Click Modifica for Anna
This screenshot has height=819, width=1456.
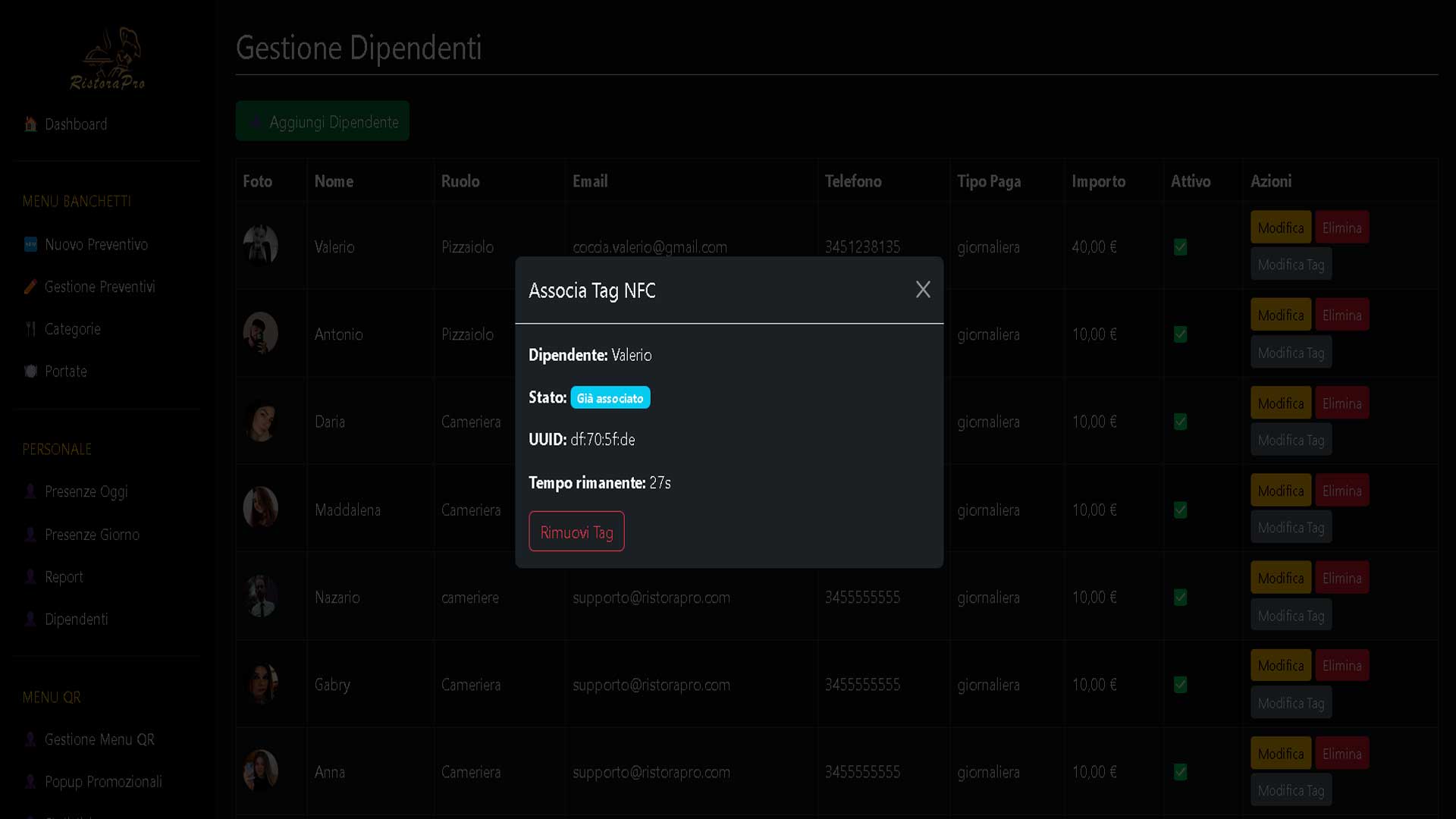point(1281,754)
